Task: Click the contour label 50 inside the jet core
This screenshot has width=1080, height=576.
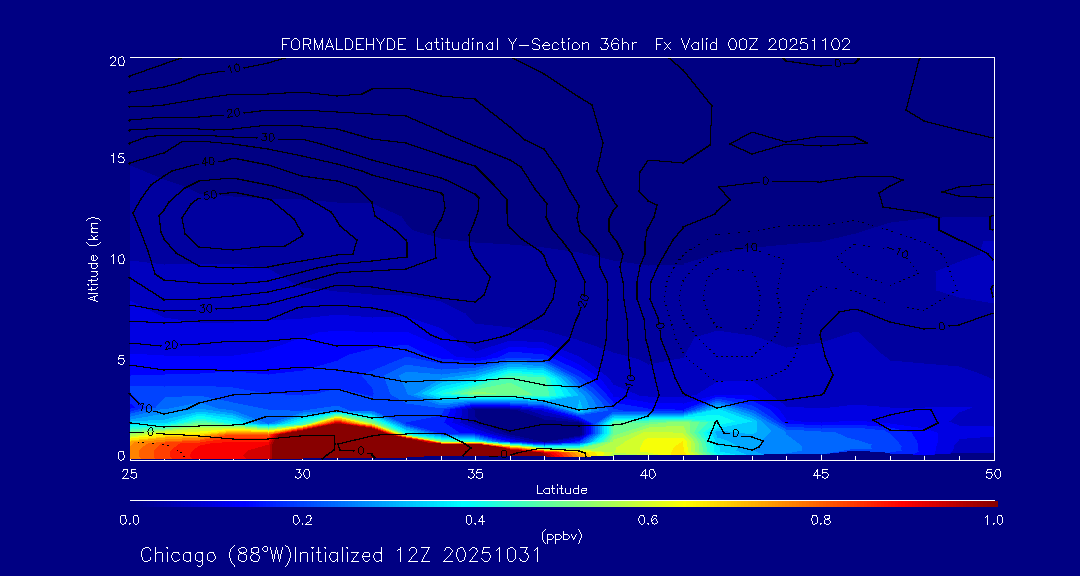Action: [x=210, y=195]
